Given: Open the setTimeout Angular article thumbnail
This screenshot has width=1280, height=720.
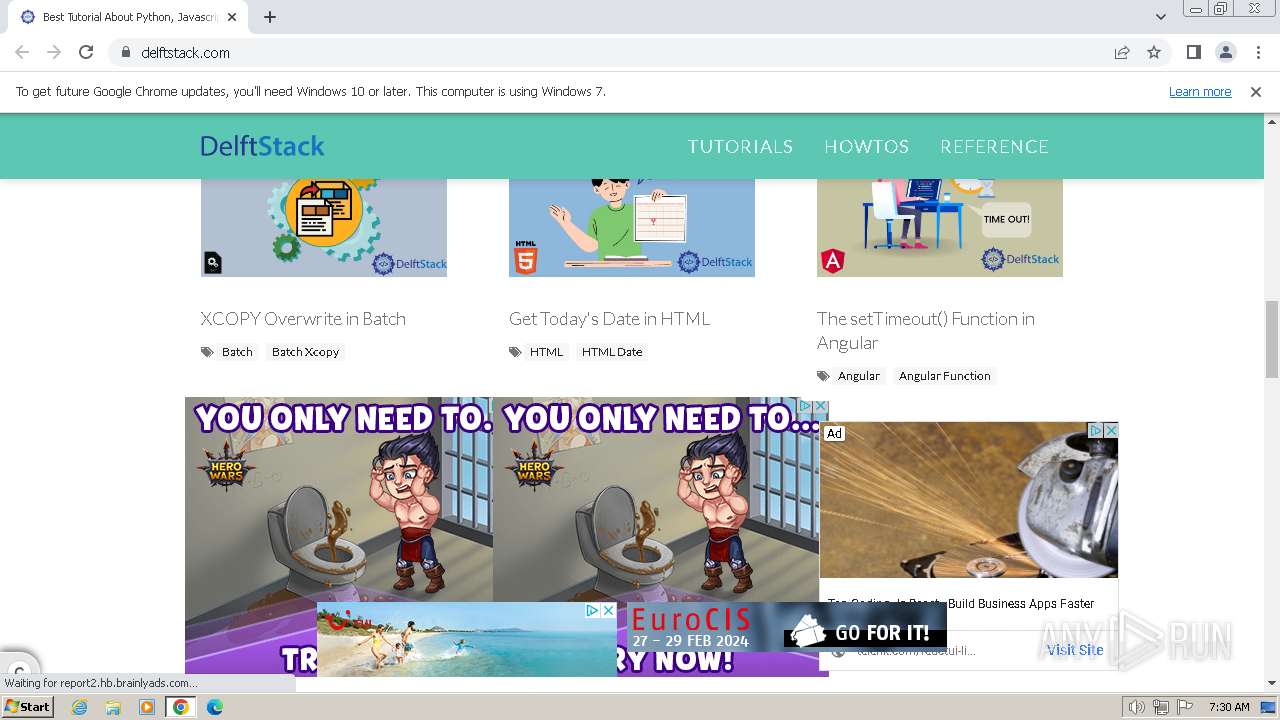Looking at the screenshot, I should [x=940, y=228].
